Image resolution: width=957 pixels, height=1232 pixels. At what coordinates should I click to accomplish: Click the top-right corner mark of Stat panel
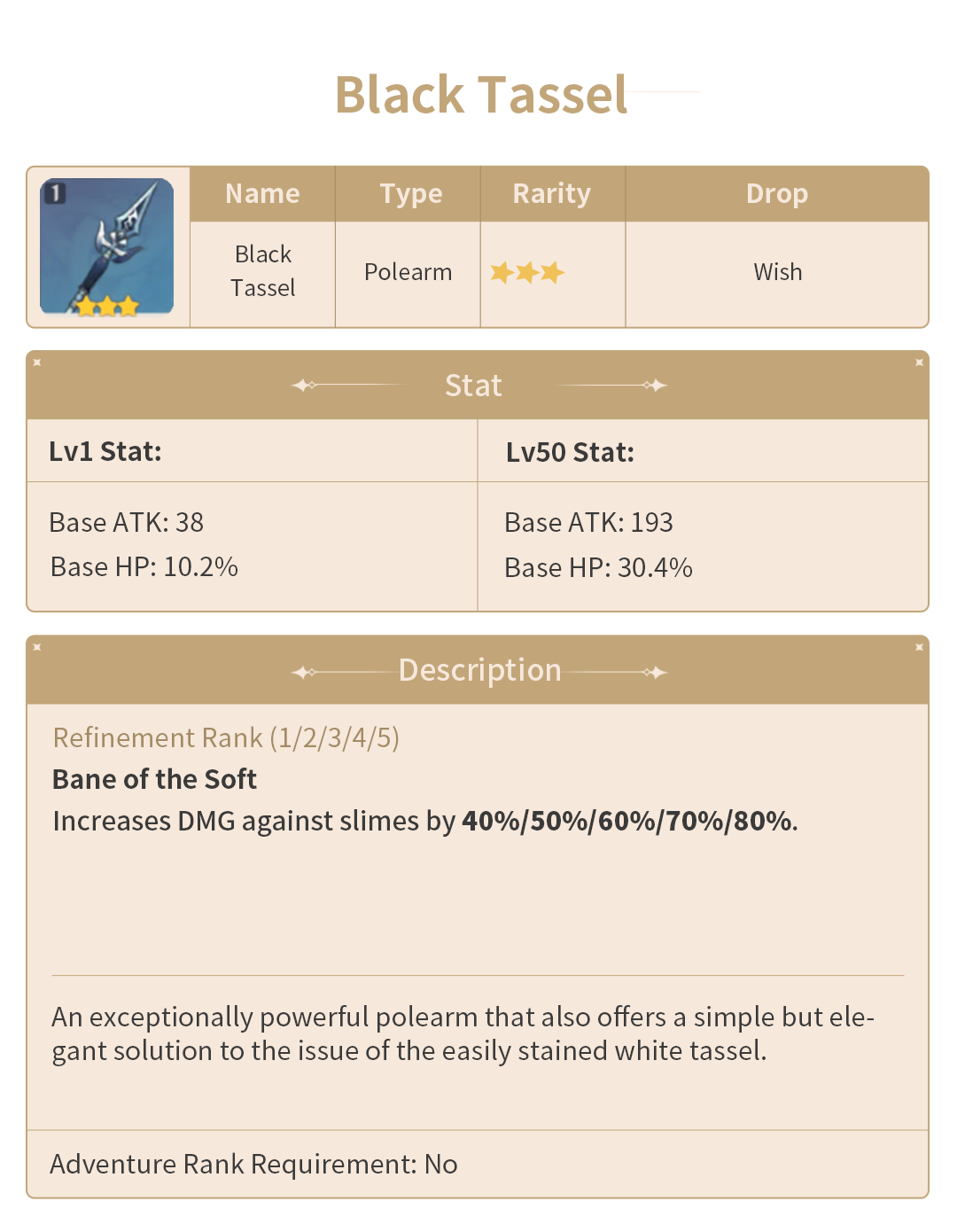point(919,363)
